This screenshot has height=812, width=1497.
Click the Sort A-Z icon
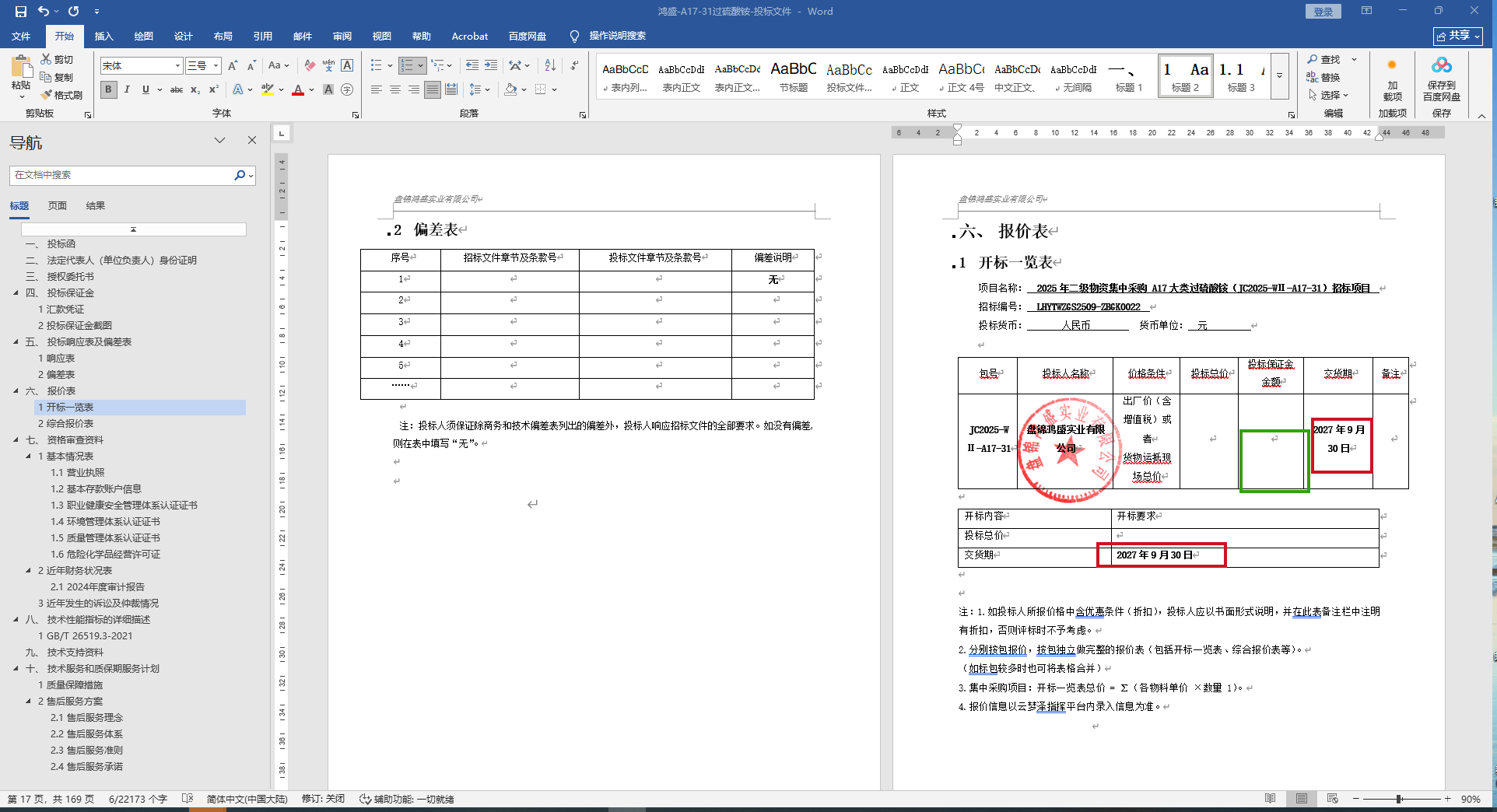coord(550,66)
